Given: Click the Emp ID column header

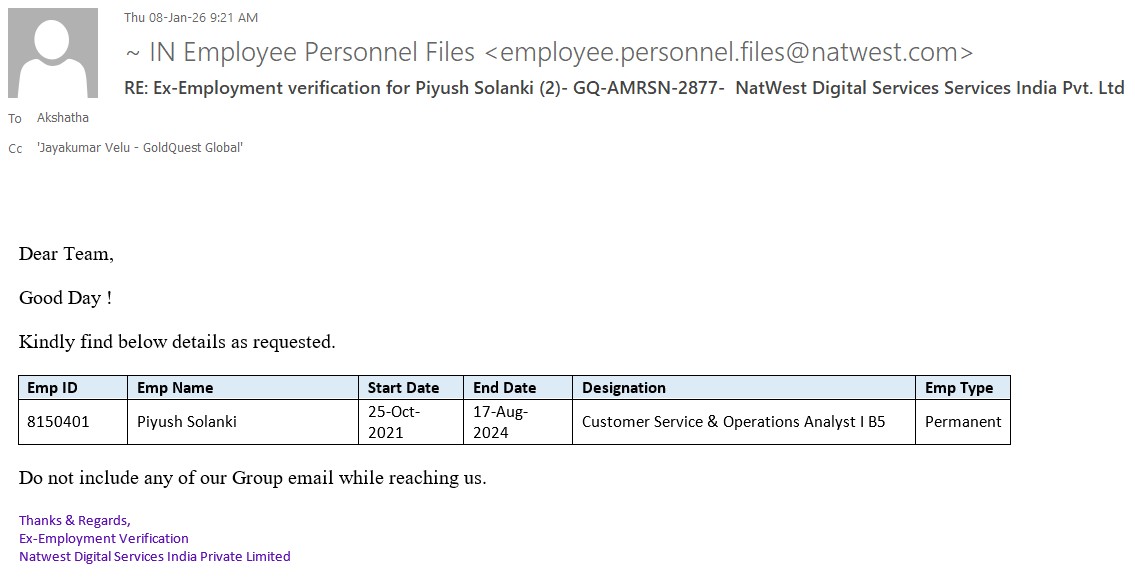Looking at the screenshot, I should pyautogui.click(x=52, y=387).
